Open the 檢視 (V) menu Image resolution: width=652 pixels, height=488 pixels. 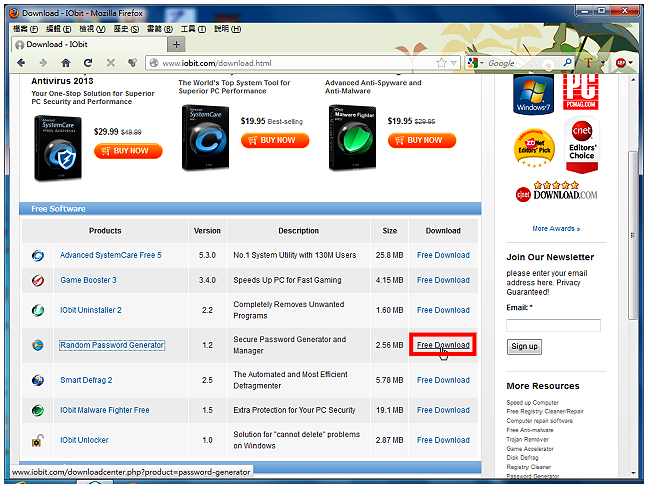coord(92,29)
